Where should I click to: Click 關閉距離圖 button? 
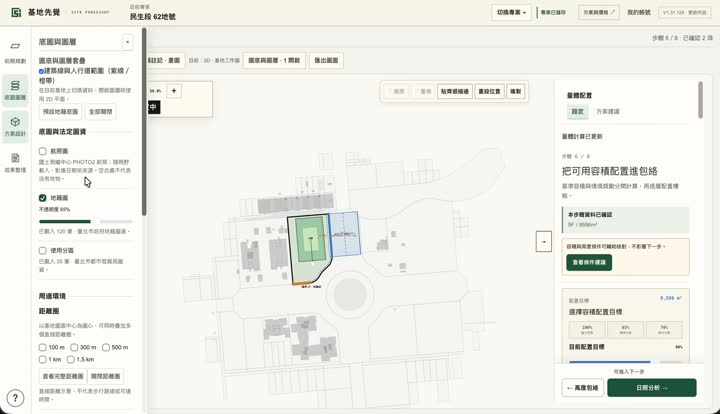point(105,376)
